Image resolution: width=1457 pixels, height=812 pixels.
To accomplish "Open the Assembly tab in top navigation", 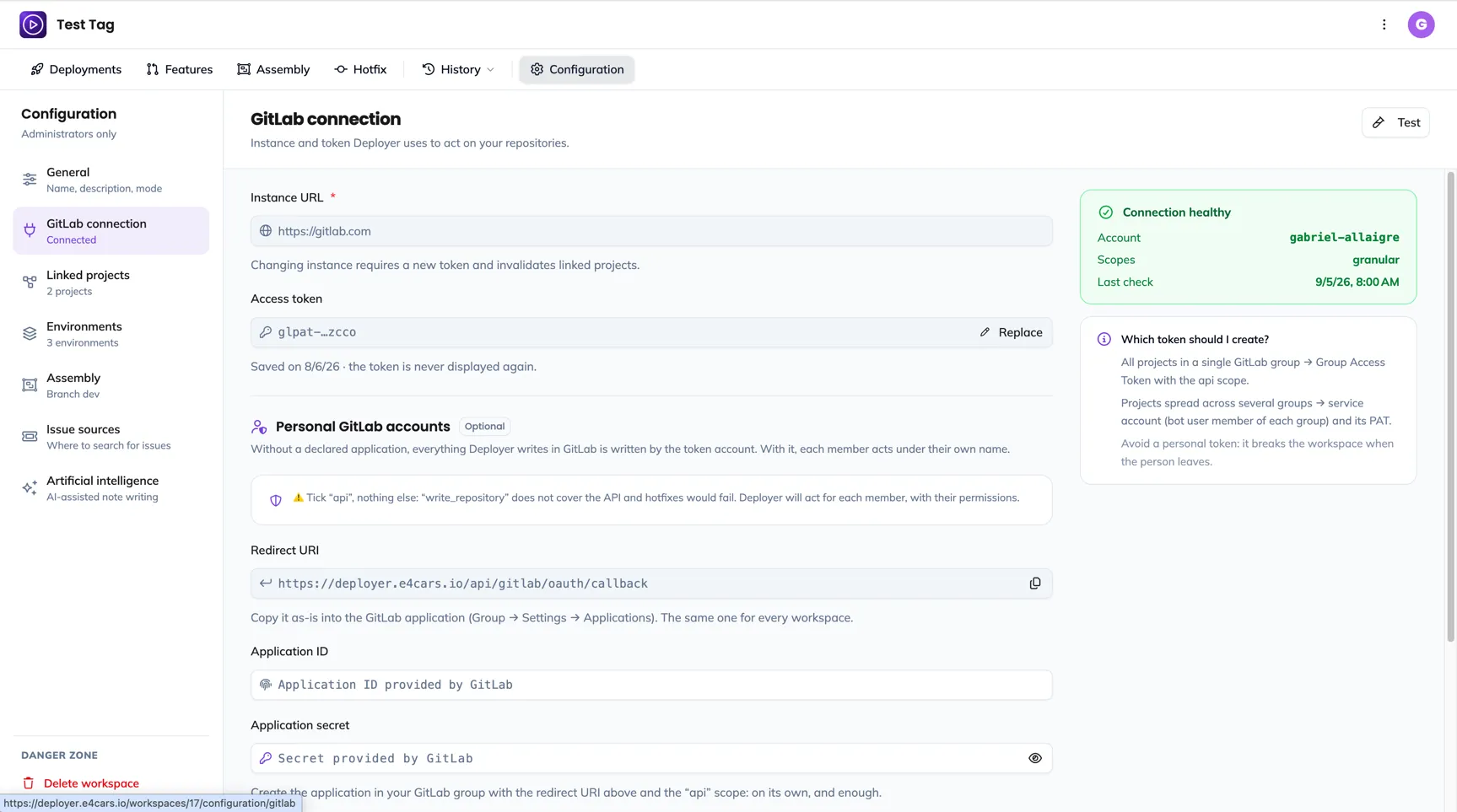I will tap(273, 69).
